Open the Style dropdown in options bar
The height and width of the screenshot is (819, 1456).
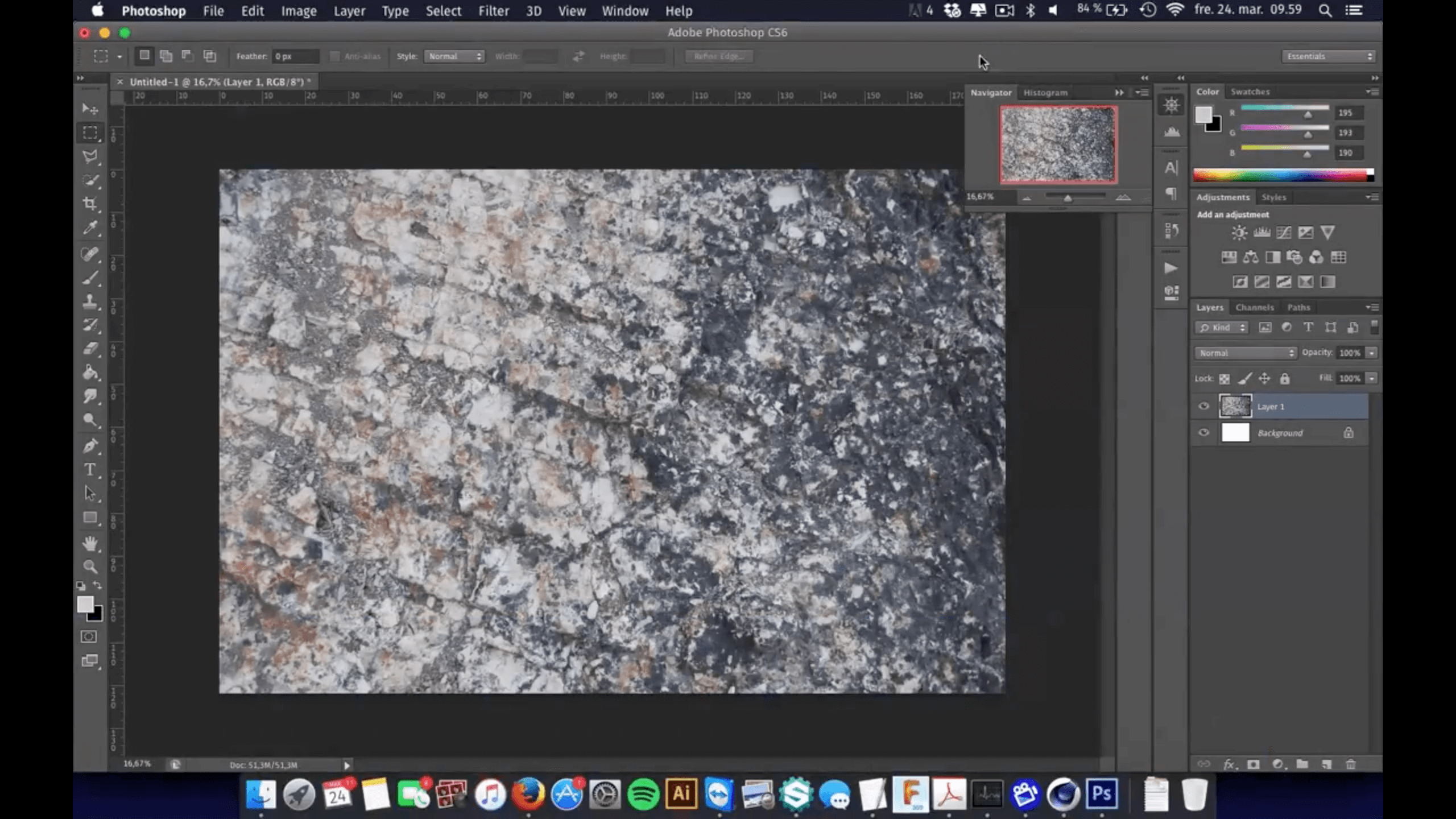pyautogui.click(x=454, y=56)
